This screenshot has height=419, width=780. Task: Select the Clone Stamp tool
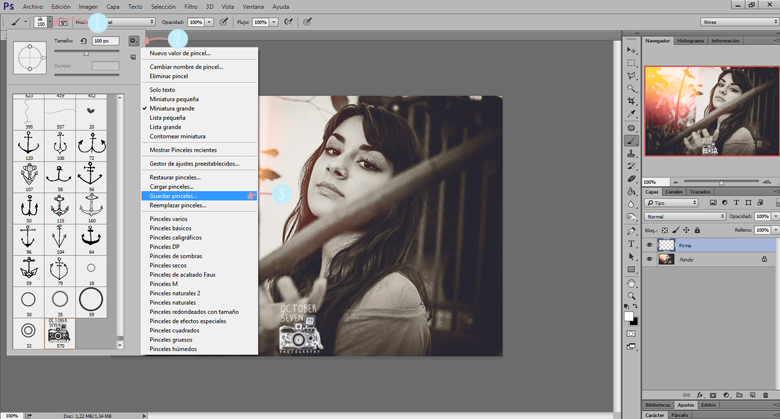point(631,153)
